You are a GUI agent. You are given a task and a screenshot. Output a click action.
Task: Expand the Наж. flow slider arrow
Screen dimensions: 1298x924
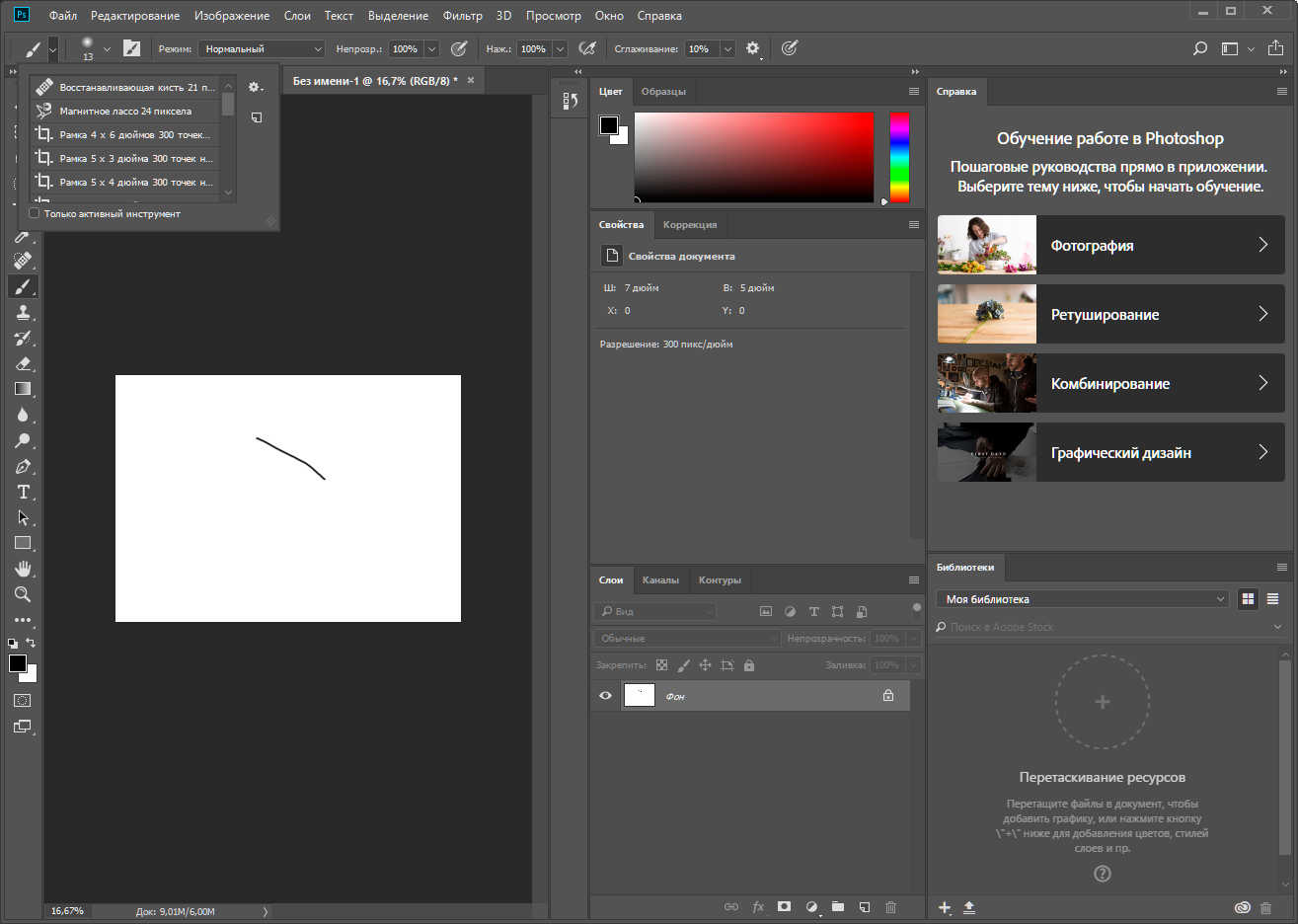point(560,48)
